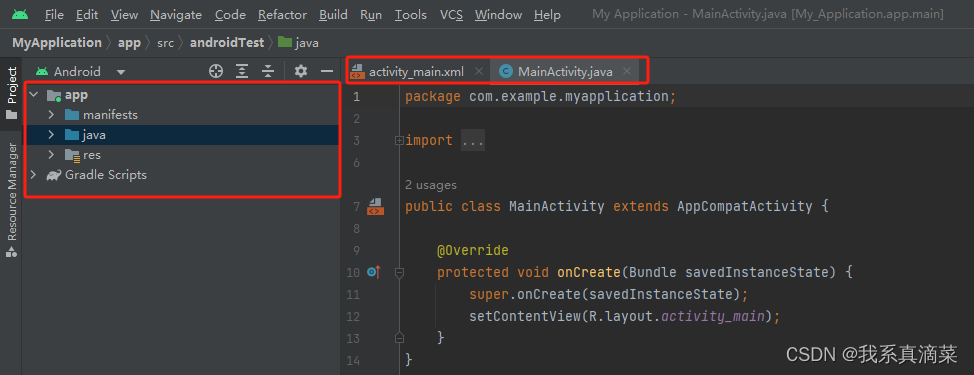This screenshot has width=974, height=375.
Task: Click Select Opened File target icon
Action: (216, 71)
